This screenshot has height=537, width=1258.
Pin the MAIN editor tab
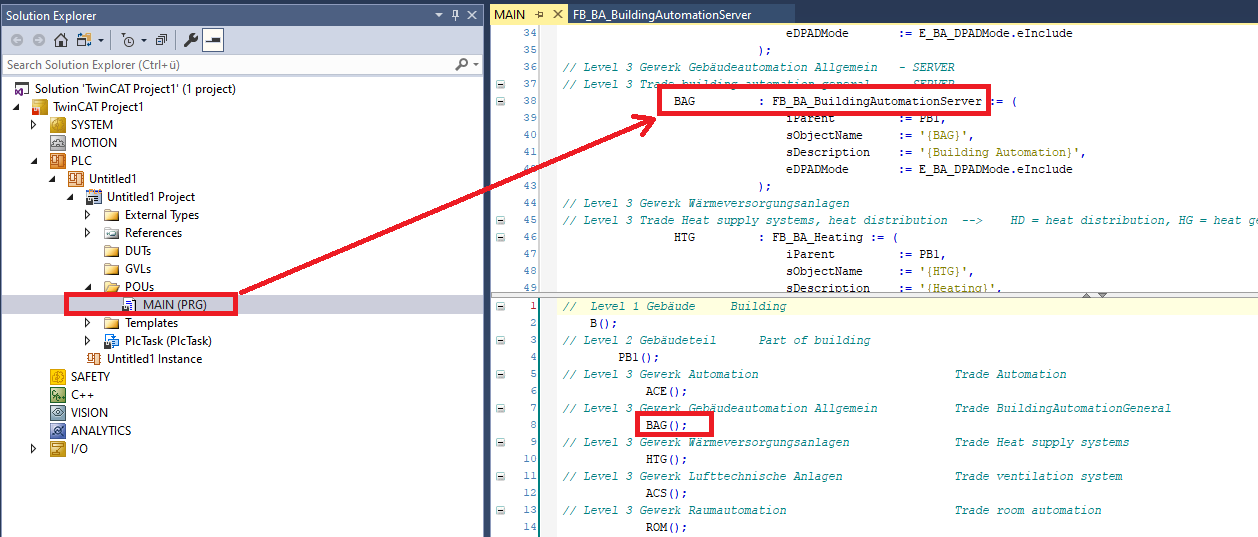tap(539, 15)
